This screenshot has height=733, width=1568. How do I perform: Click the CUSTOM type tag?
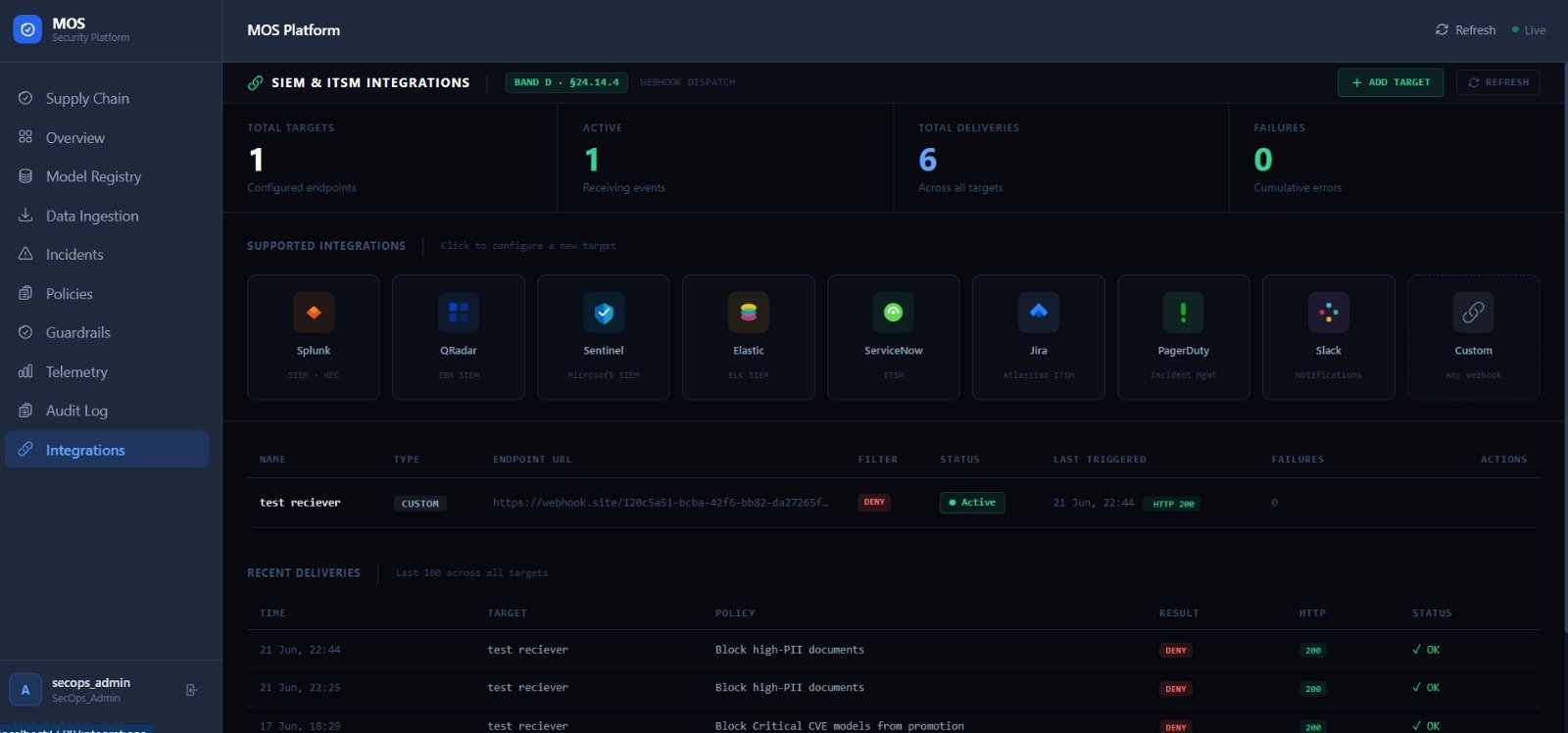(x=420, y=504)
